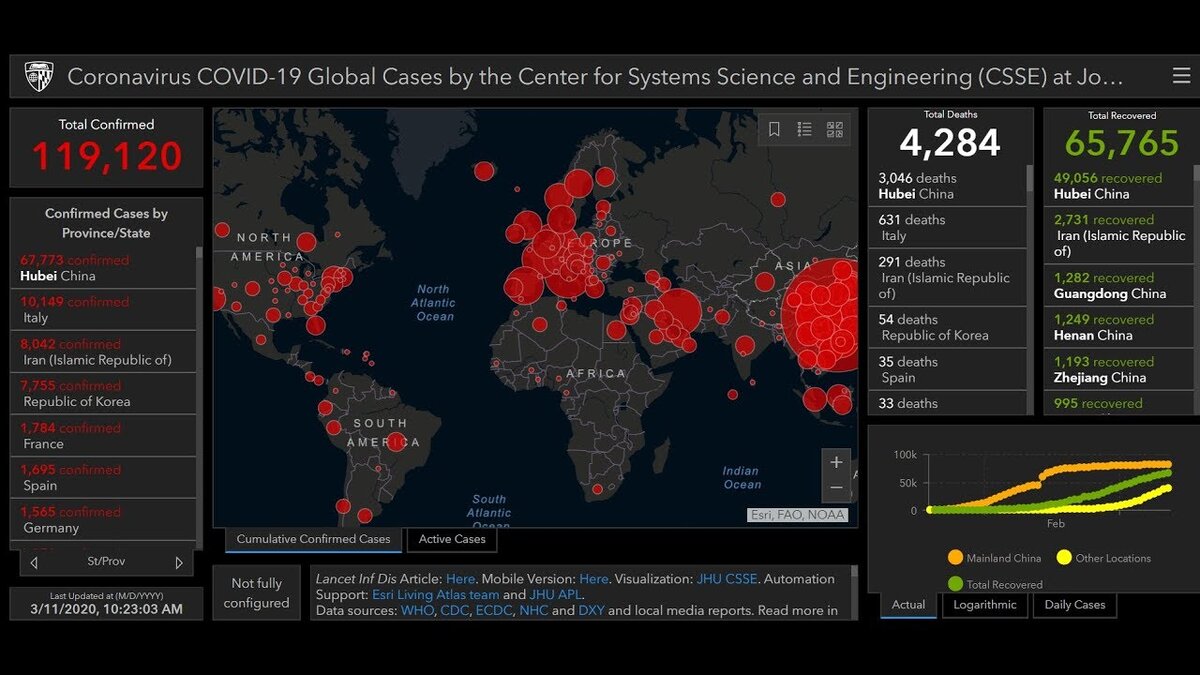
Task: Select 631 deaths Italy row
Action: [947, 228]
